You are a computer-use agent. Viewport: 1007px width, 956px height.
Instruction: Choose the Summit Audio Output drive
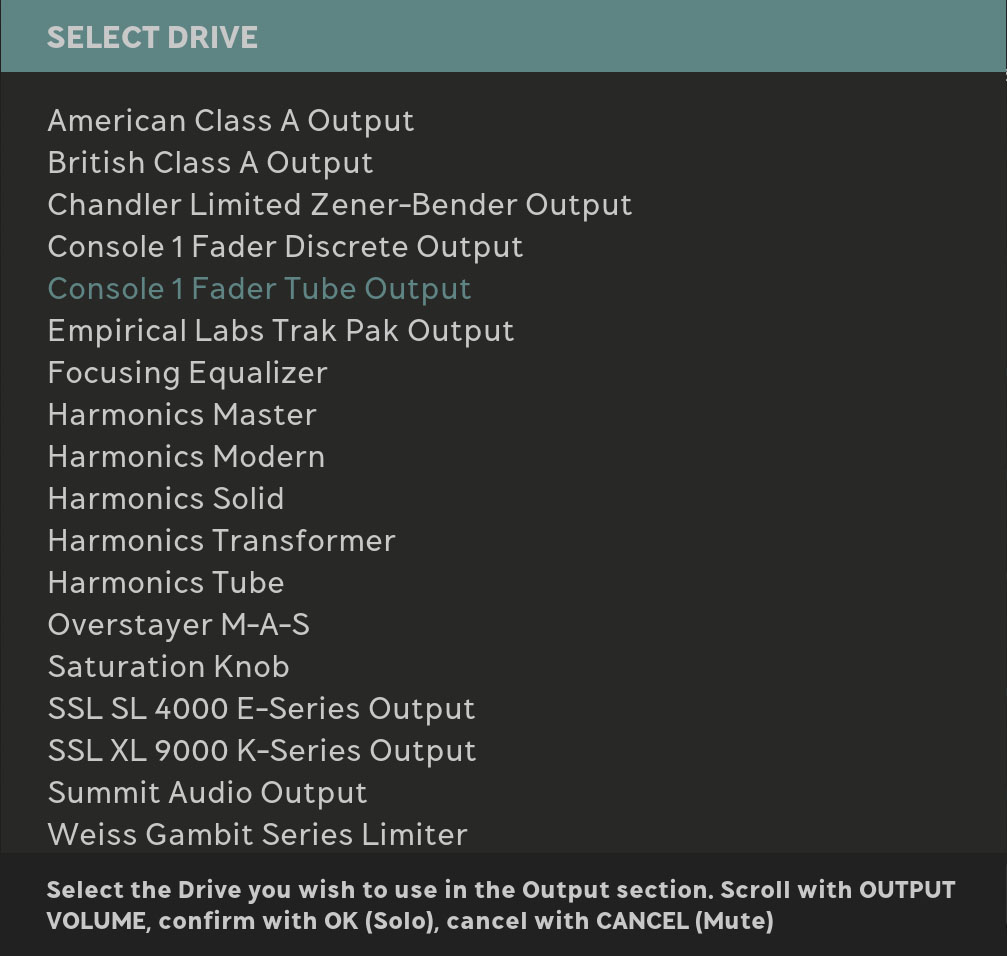(207, 793)
